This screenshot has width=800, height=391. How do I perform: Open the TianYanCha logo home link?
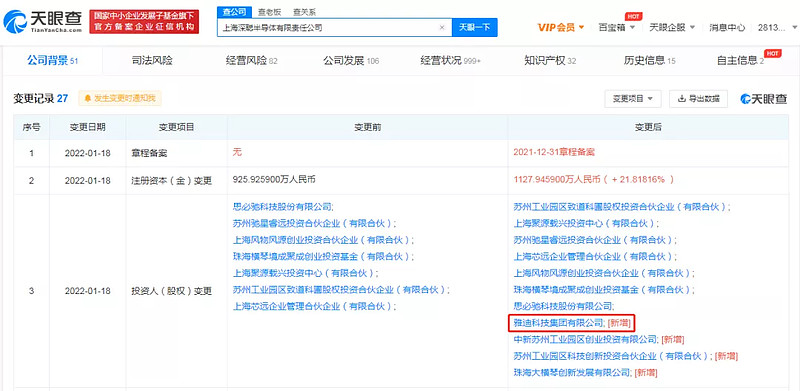pyautogui.click(x=43, y=22)
